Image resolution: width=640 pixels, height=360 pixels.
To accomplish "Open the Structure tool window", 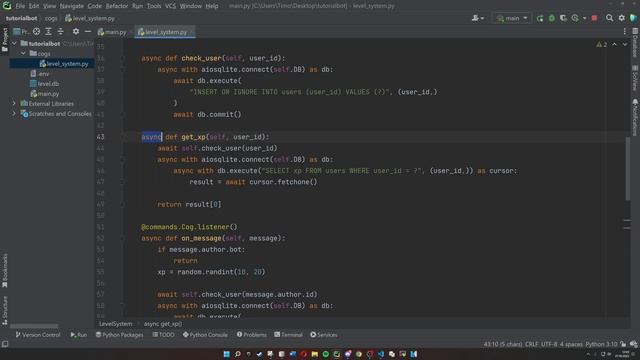I will pyautogui.click(x=5, y=311).
